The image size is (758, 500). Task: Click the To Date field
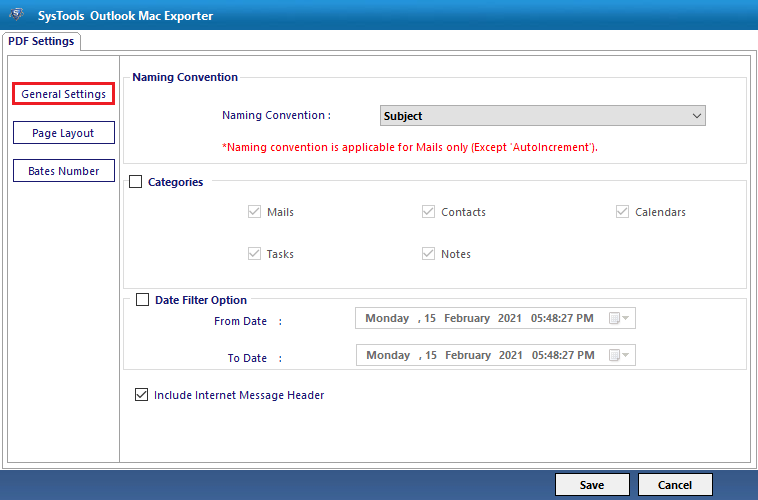[x=496, y=355]
